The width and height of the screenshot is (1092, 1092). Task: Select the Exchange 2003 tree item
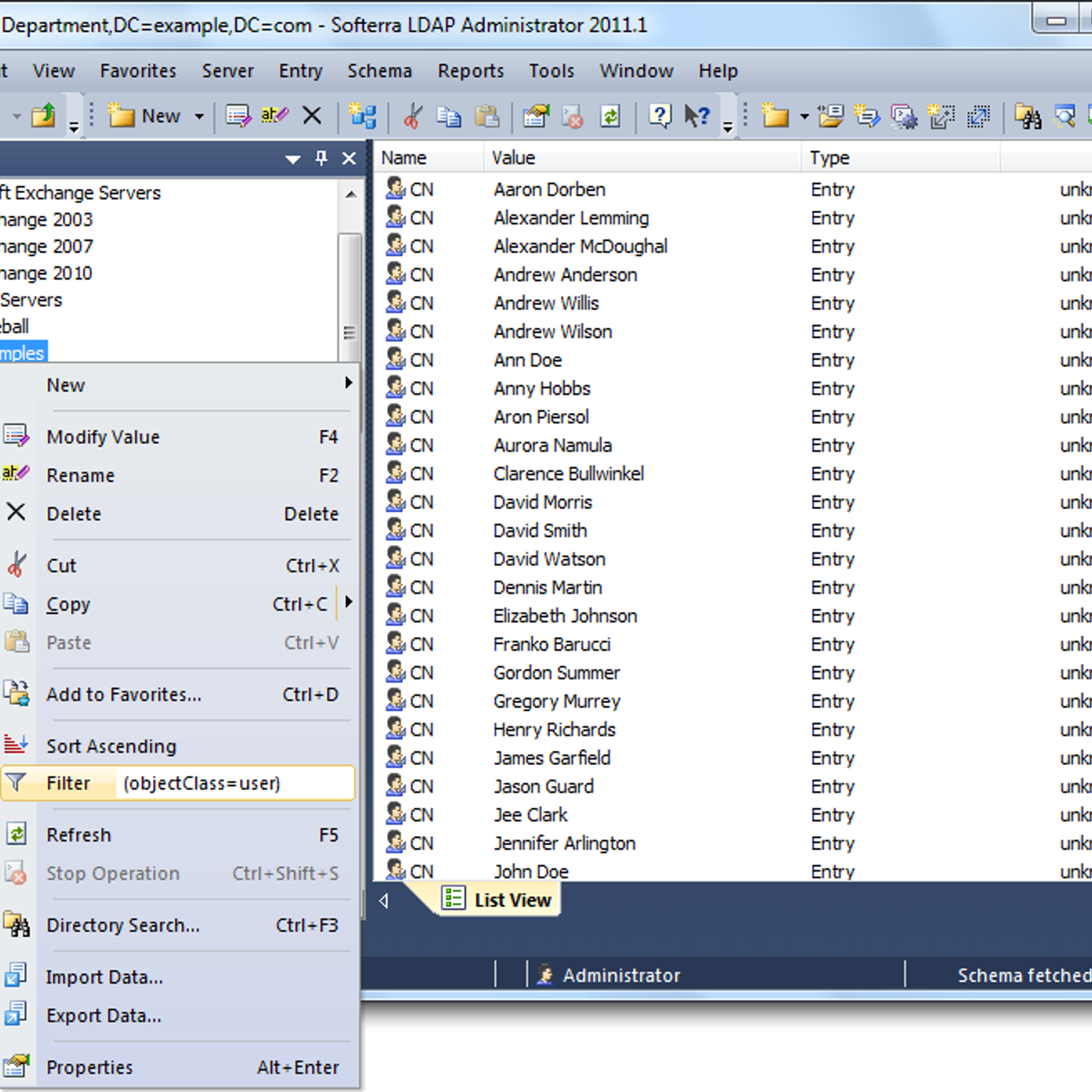(x=46, y=220)
